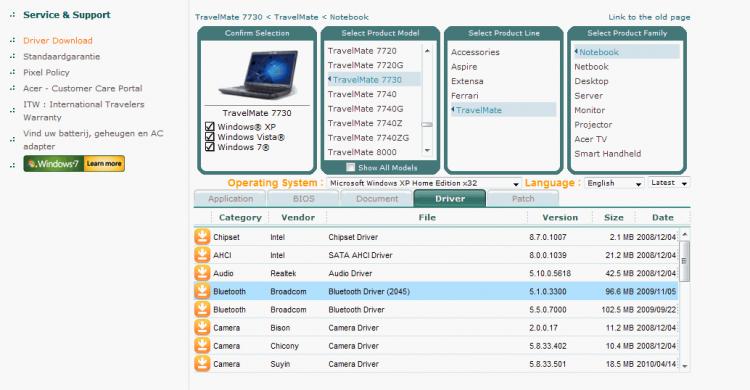Screen dimensions: 750x390
Task: Follow the Link to the old page
Action: pyautogui.click(x=649, y=17)
